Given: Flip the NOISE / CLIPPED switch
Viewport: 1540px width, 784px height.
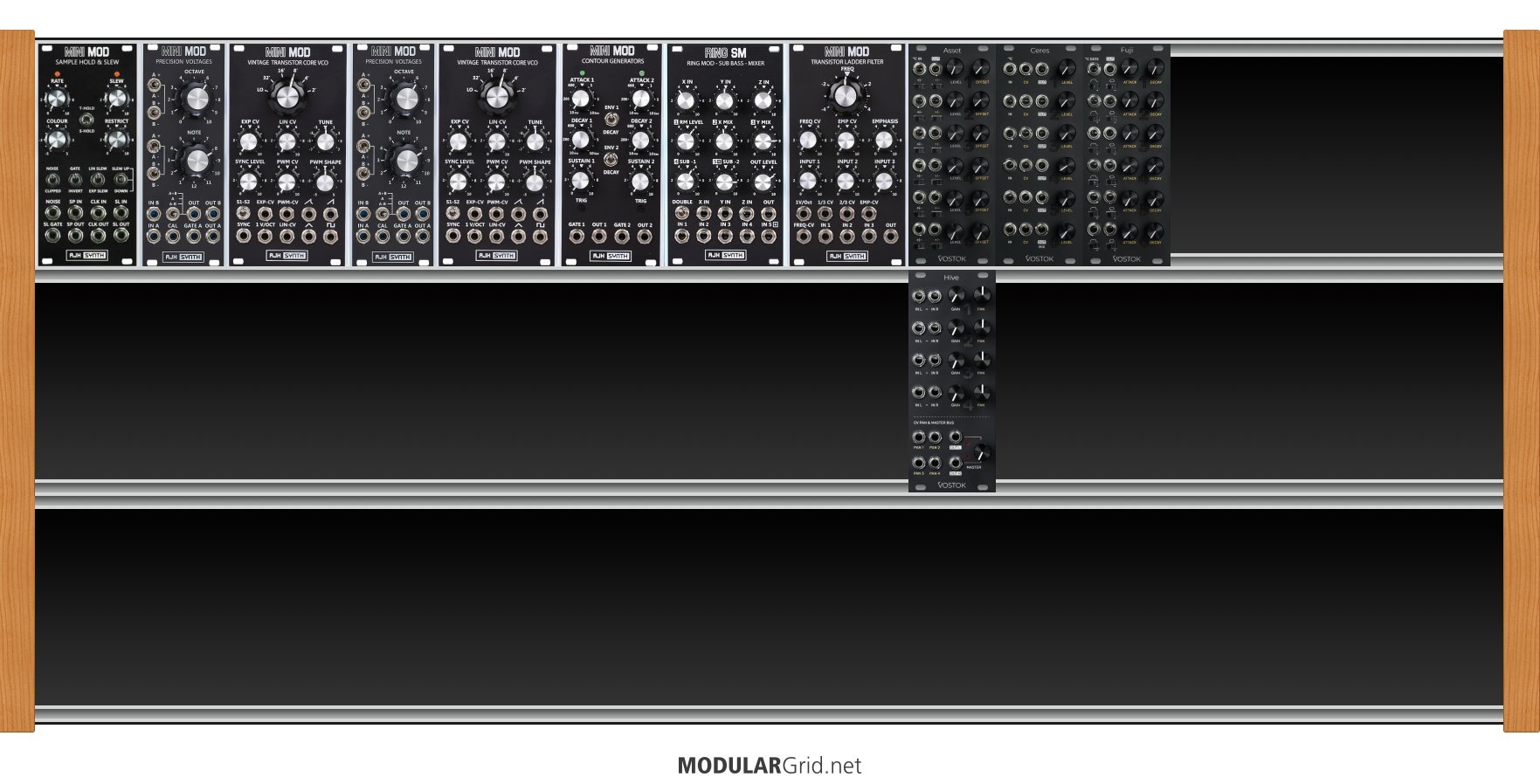Looking at the screenshot, I should tap(53, 180).
